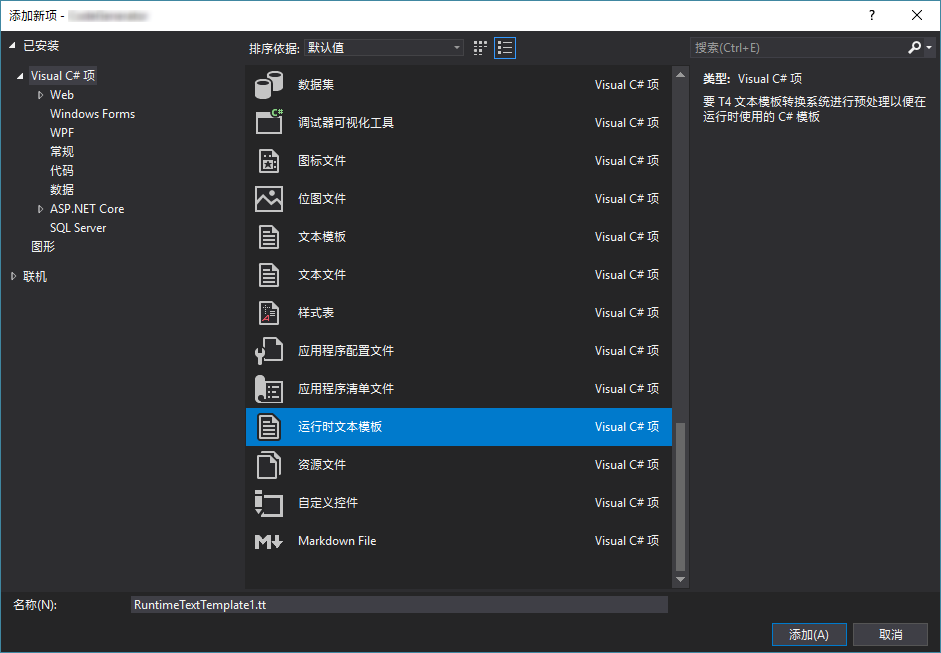Expand the ASP.NET Core node

pyautogui.click(x=41, y=209)
